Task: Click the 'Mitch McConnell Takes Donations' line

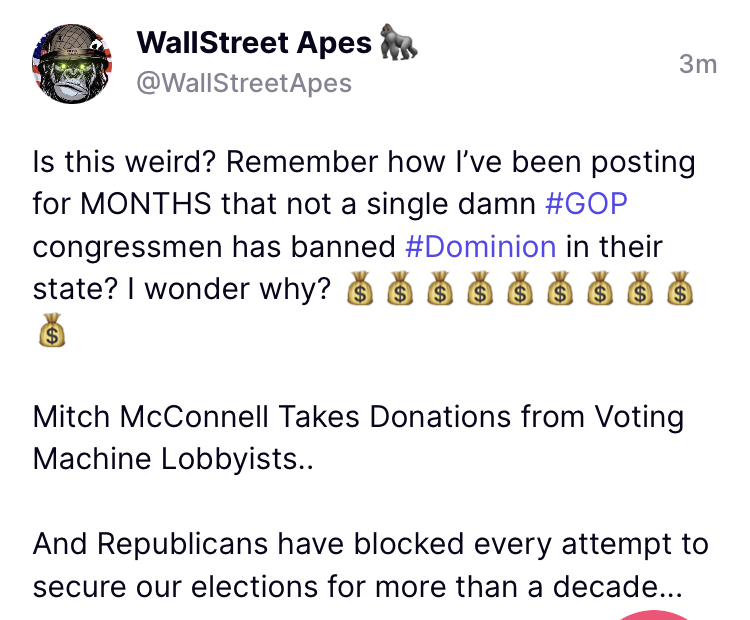Action: (358, 416)
